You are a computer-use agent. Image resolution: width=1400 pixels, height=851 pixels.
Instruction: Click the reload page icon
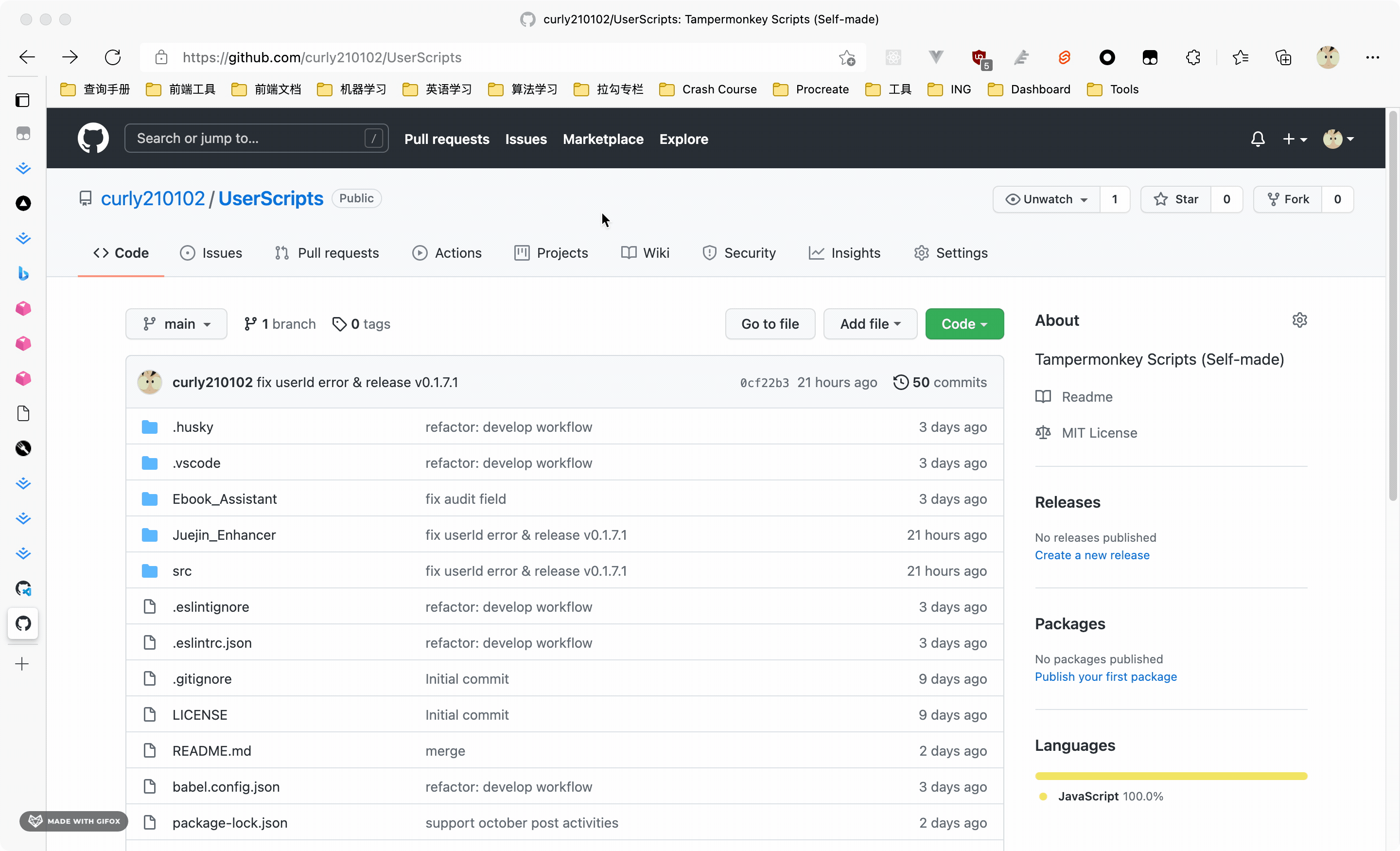[112, 57]
